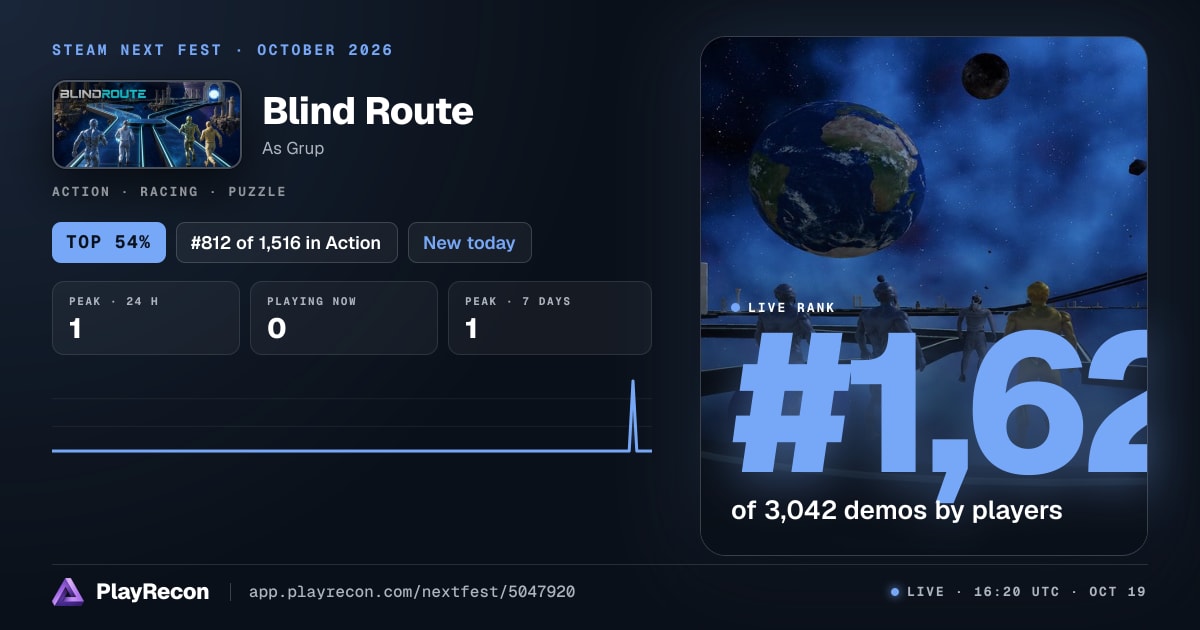Click the Playing Now stat card

[x=344, y=318]
